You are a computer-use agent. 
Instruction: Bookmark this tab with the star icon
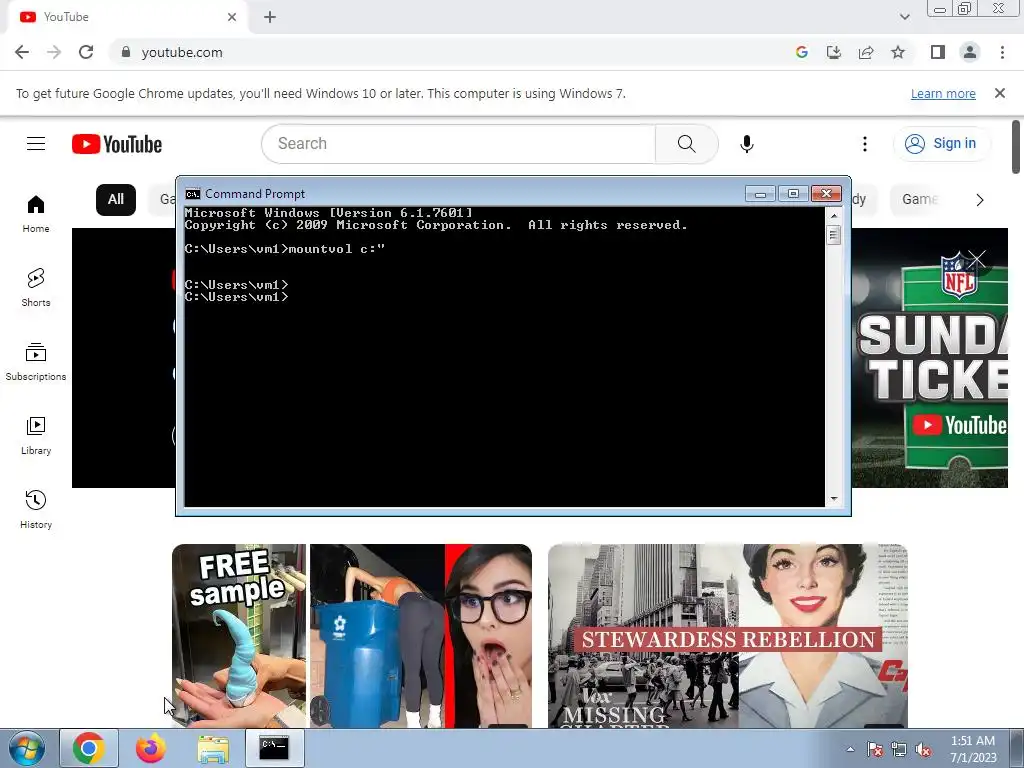coord(898,52)
